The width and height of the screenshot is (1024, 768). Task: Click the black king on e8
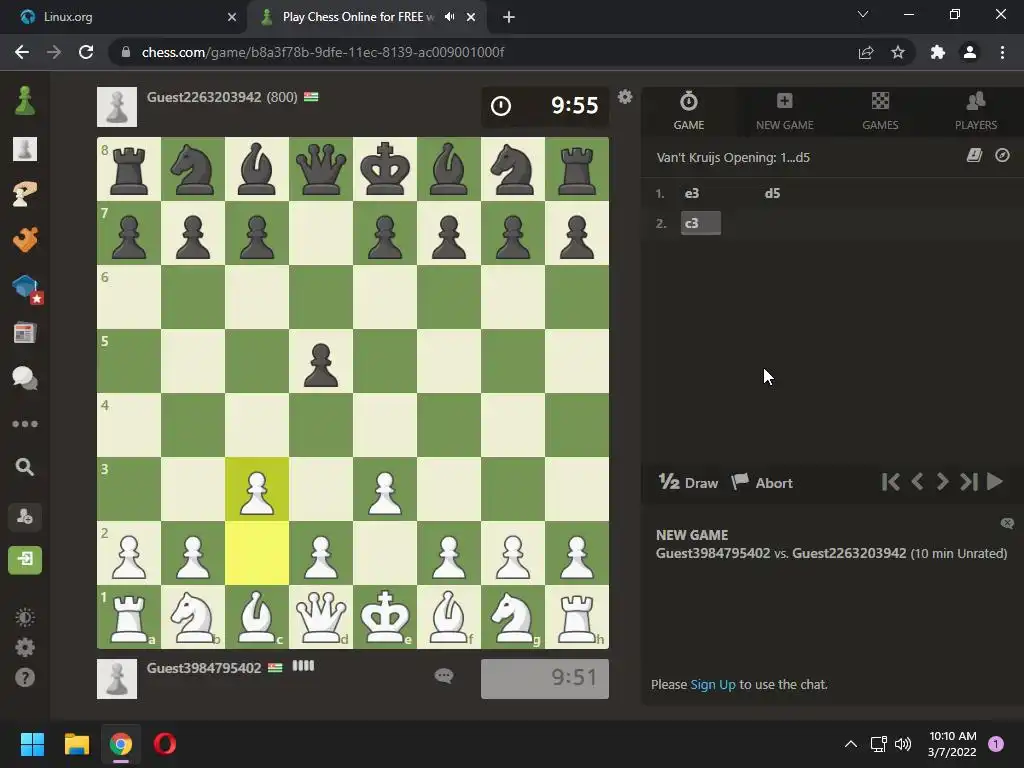point(385,169)
